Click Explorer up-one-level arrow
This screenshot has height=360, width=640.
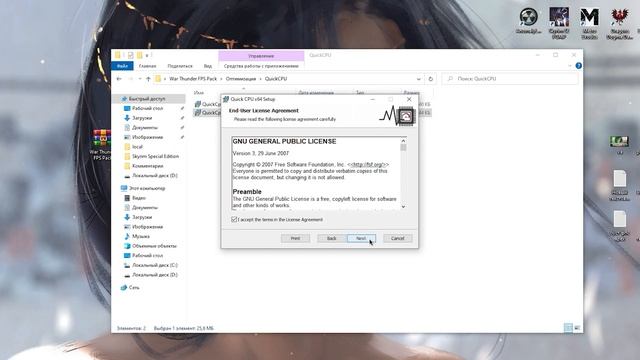coord(148,79)
